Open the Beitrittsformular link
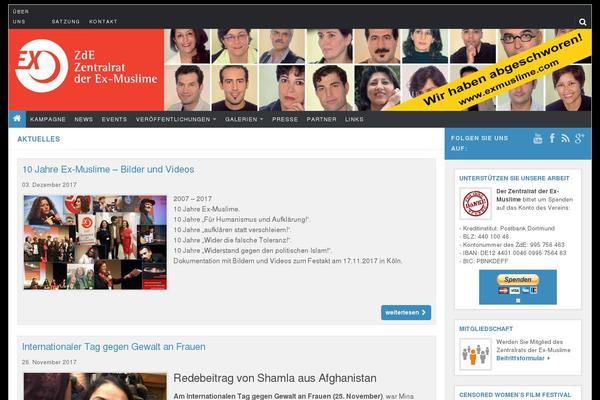Screen dimensions: 600x400 pyautogui.click(x=523, y=358)
